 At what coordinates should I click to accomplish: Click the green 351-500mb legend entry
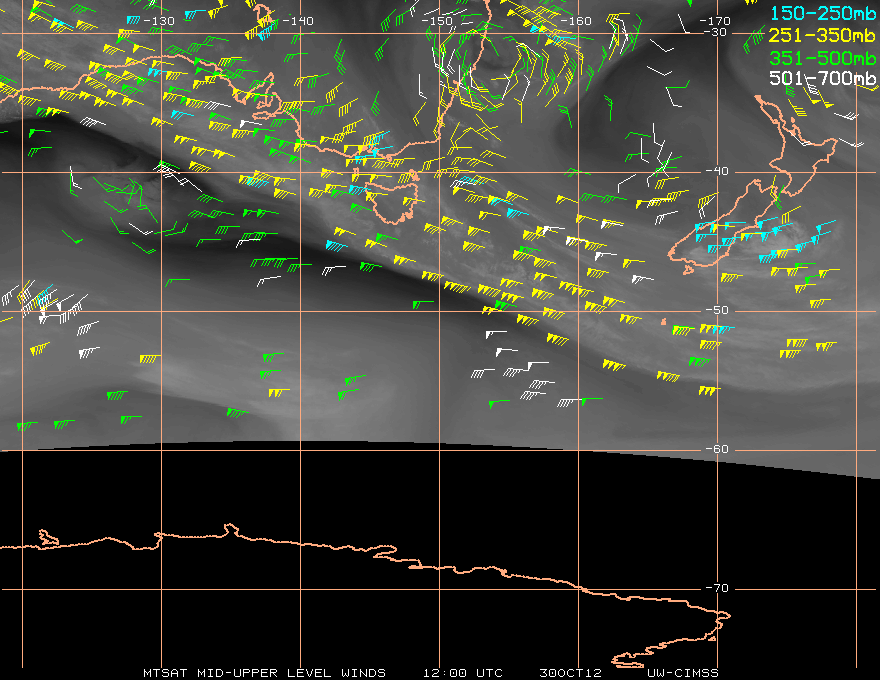pos(822,58)
